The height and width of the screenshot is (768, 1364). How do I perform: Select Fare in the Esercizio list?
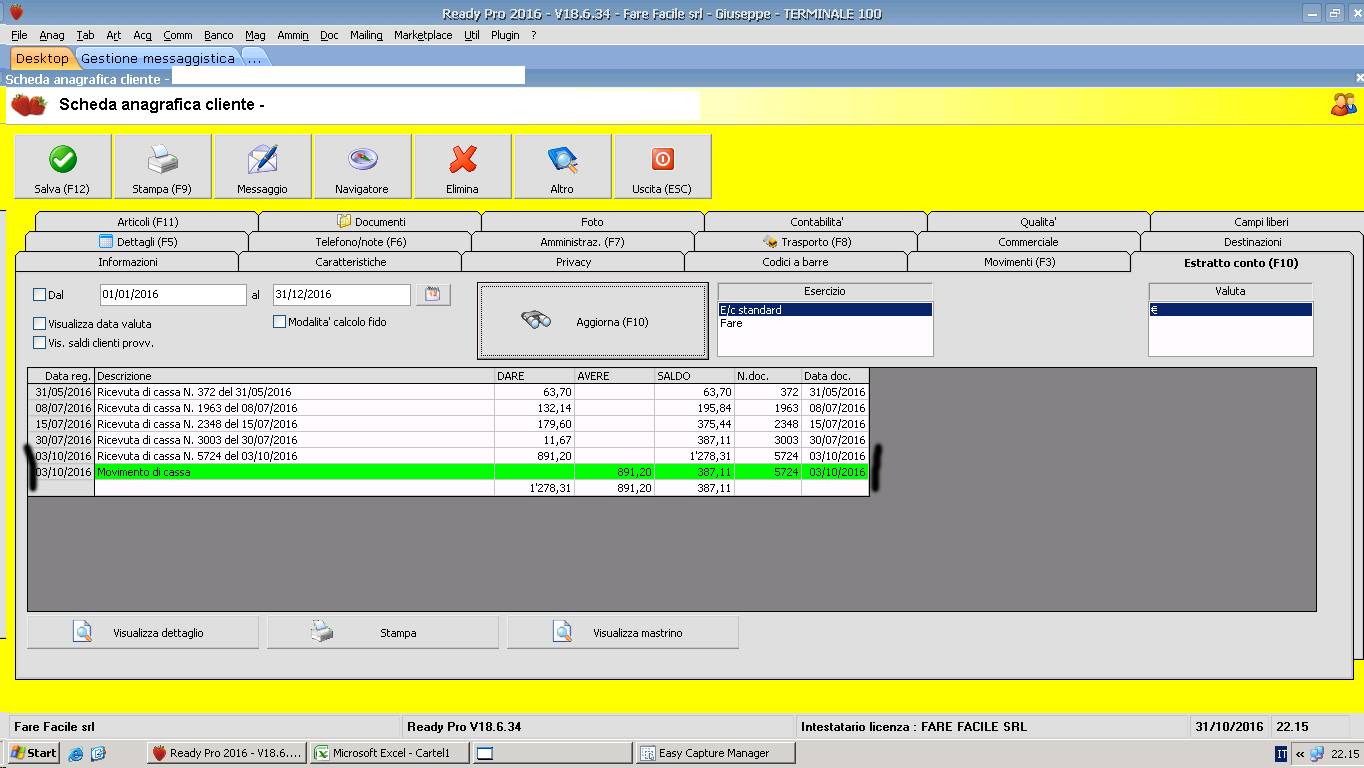point(732,324)
